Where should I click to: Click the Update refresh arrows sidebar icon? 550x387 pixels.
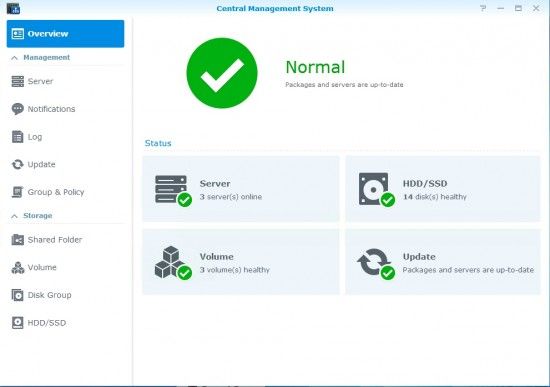tap(18, 164)
